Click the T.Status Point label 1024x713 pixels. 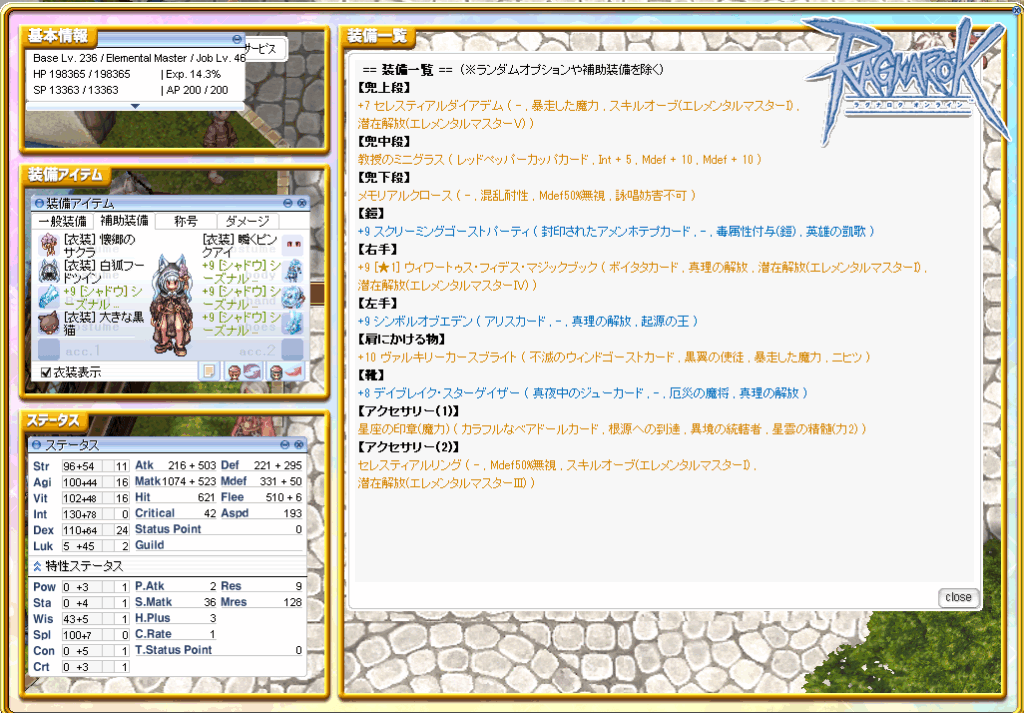(x=173, y=650)
